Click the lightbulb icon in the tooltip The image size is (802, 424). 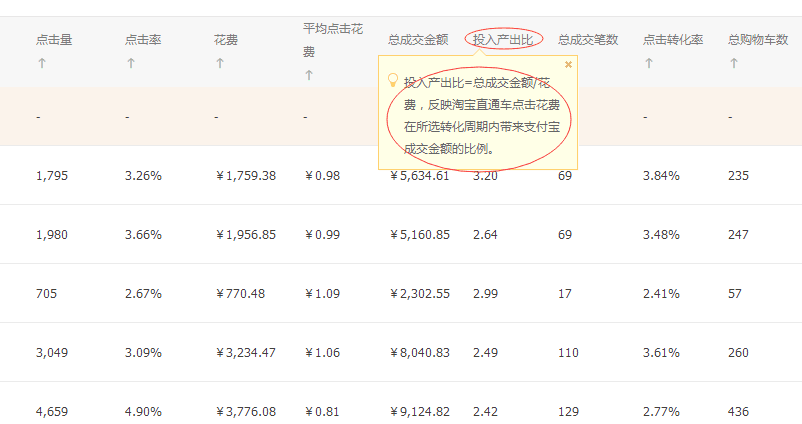pyautogui.click(x=392, y=80)
